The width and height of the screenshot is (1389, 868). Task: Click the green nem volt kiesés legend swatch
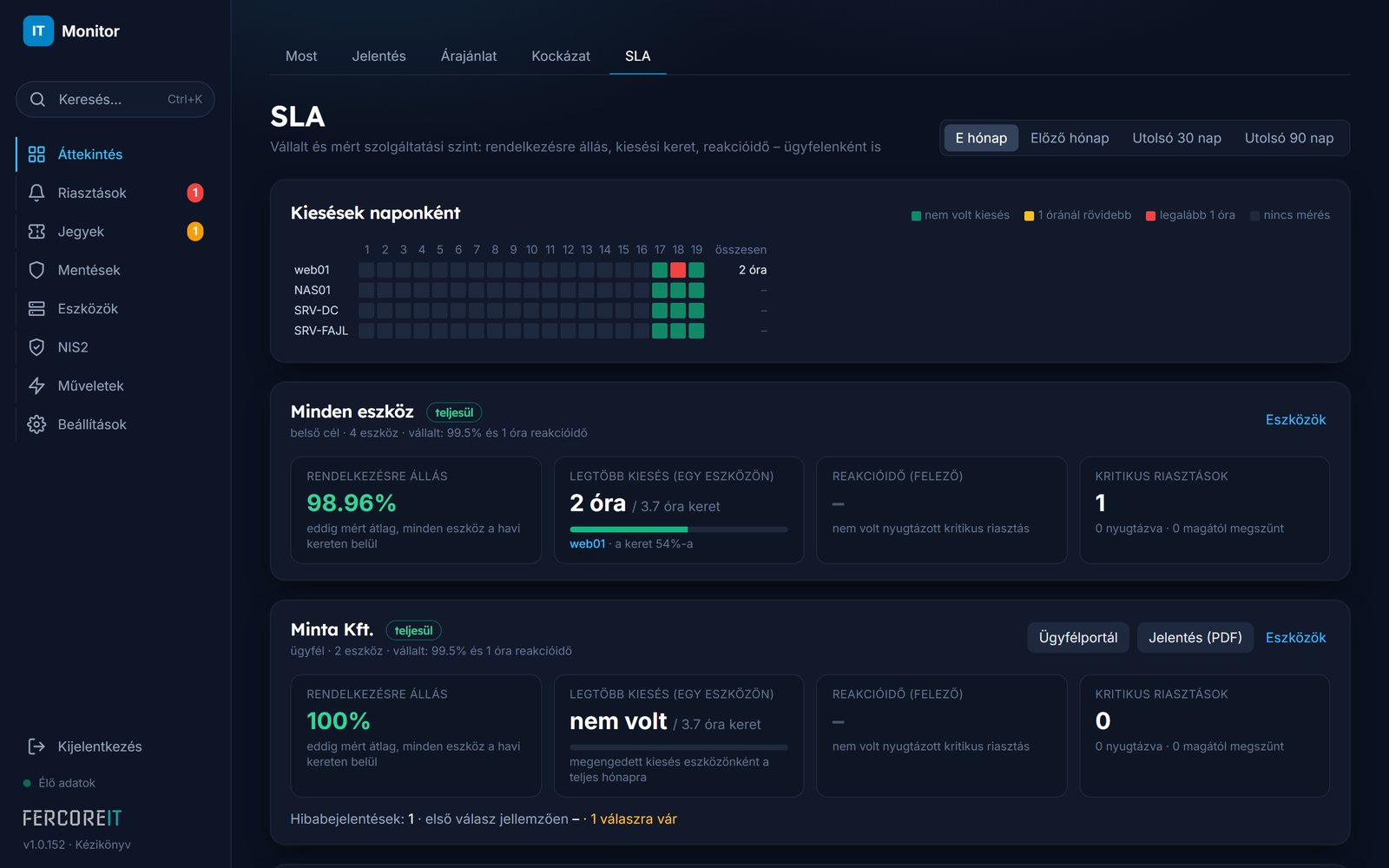(916, 216)
